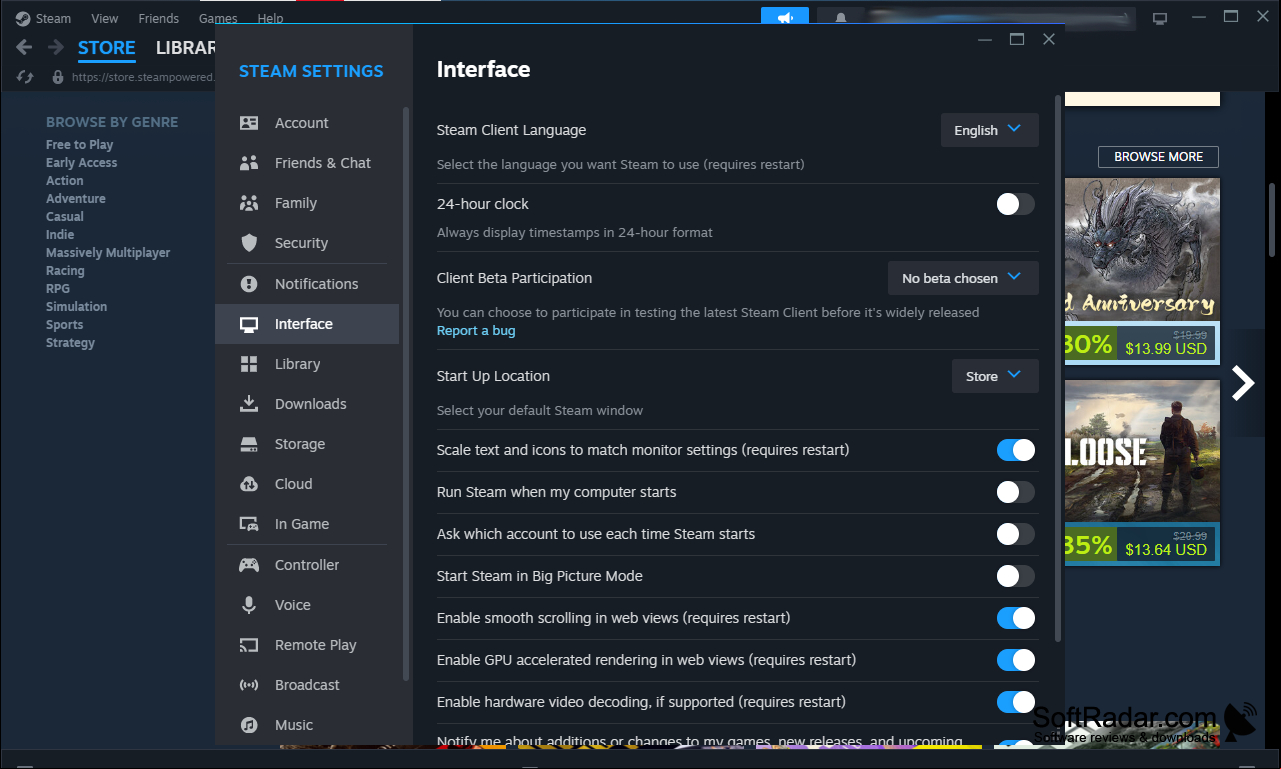Click the store URL address field
Viewport: 1281px width, 769px height.
coord(143,77)
